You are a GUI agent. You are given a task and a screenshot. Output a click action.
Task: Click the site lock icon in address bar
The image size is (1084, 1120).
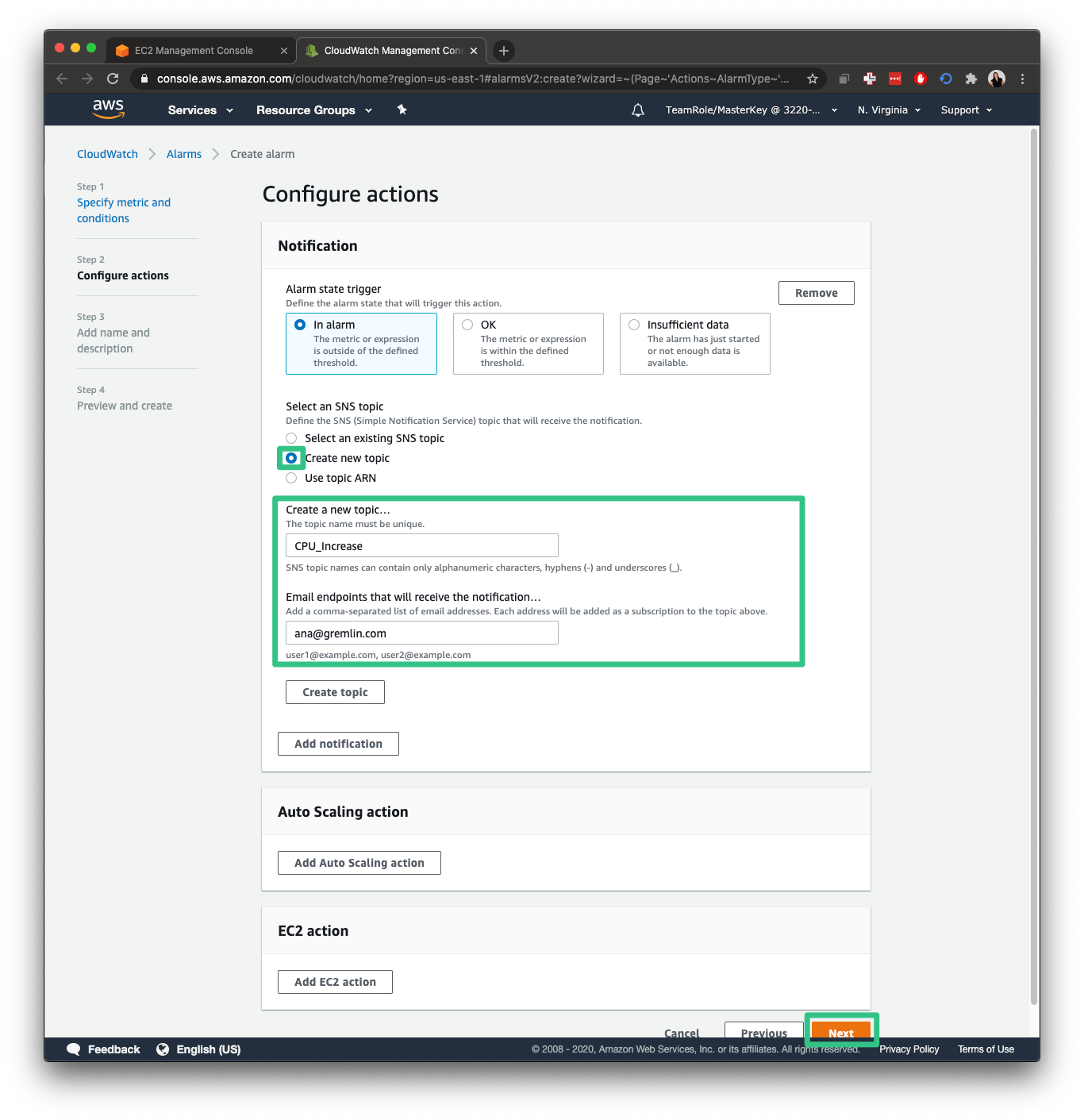[x=144, y=79]
